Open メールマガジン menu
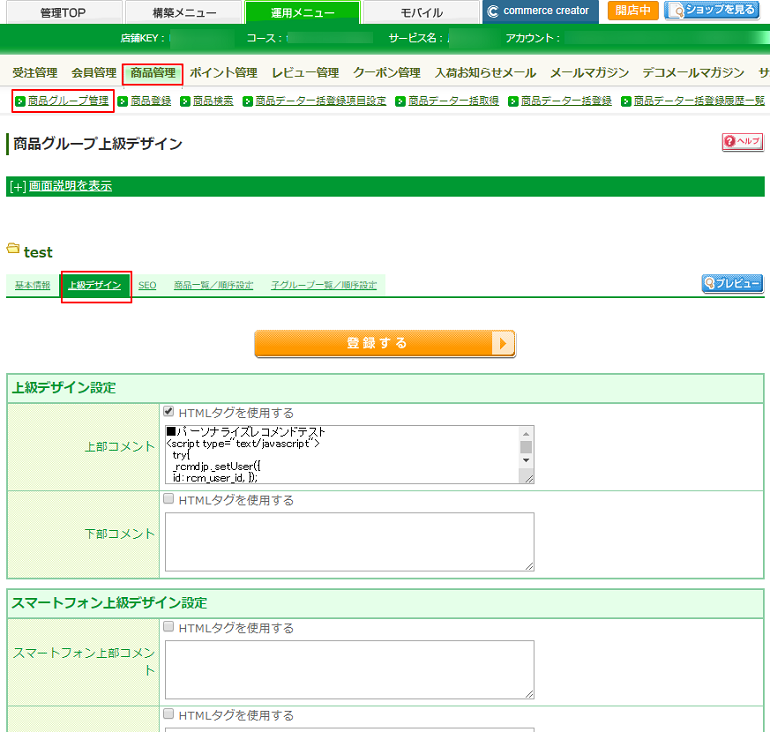770x732 pixels. (589, 73)
